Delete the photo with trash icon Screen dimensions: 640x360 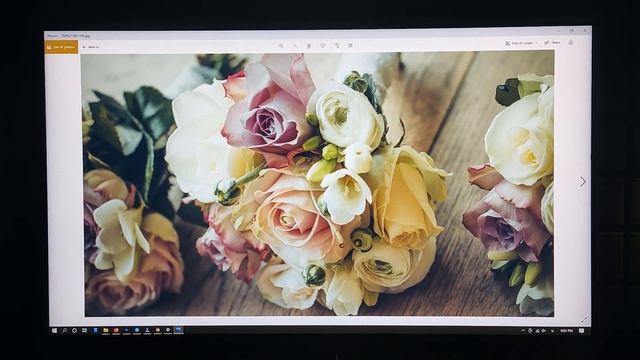tap(309, 46)
